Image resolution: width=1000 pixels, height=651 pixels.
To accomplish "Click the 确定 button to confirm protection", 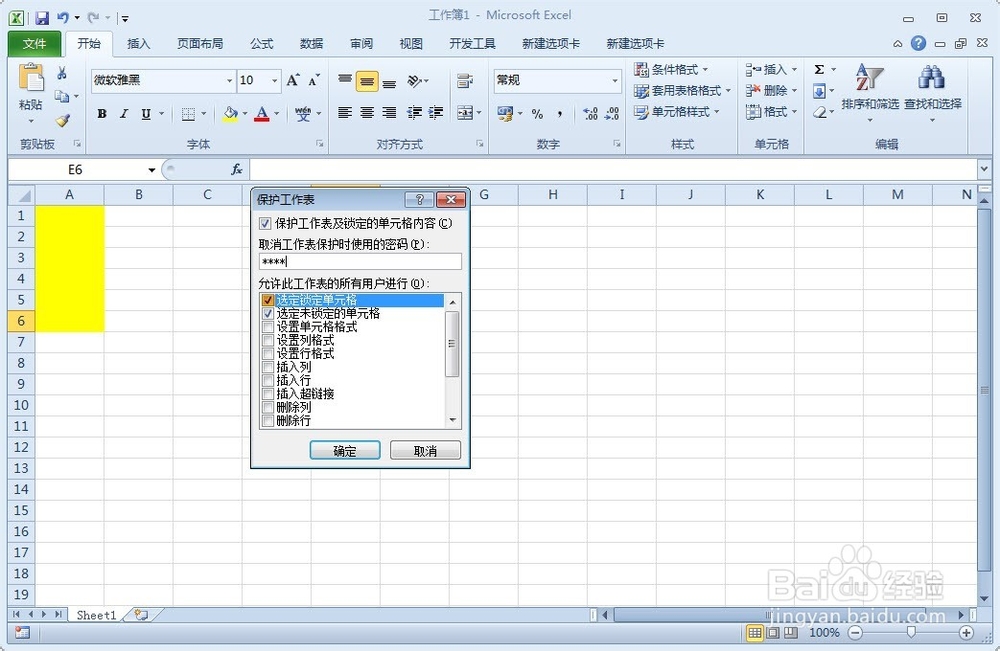I will coord(345,450).
